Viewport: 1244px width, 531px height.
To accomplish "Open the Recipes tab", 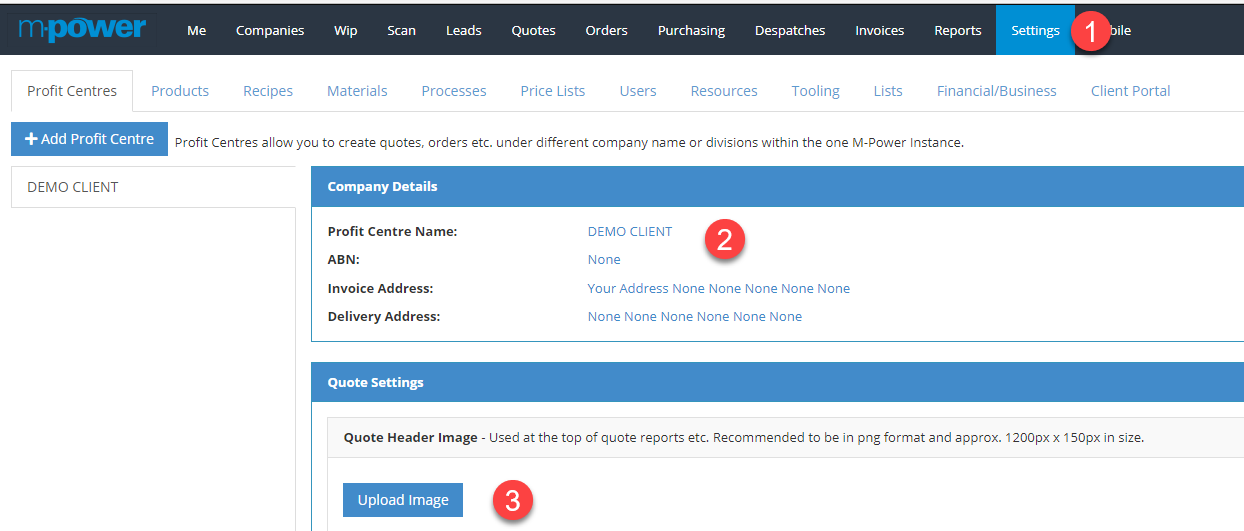I will tap(268, 90).
